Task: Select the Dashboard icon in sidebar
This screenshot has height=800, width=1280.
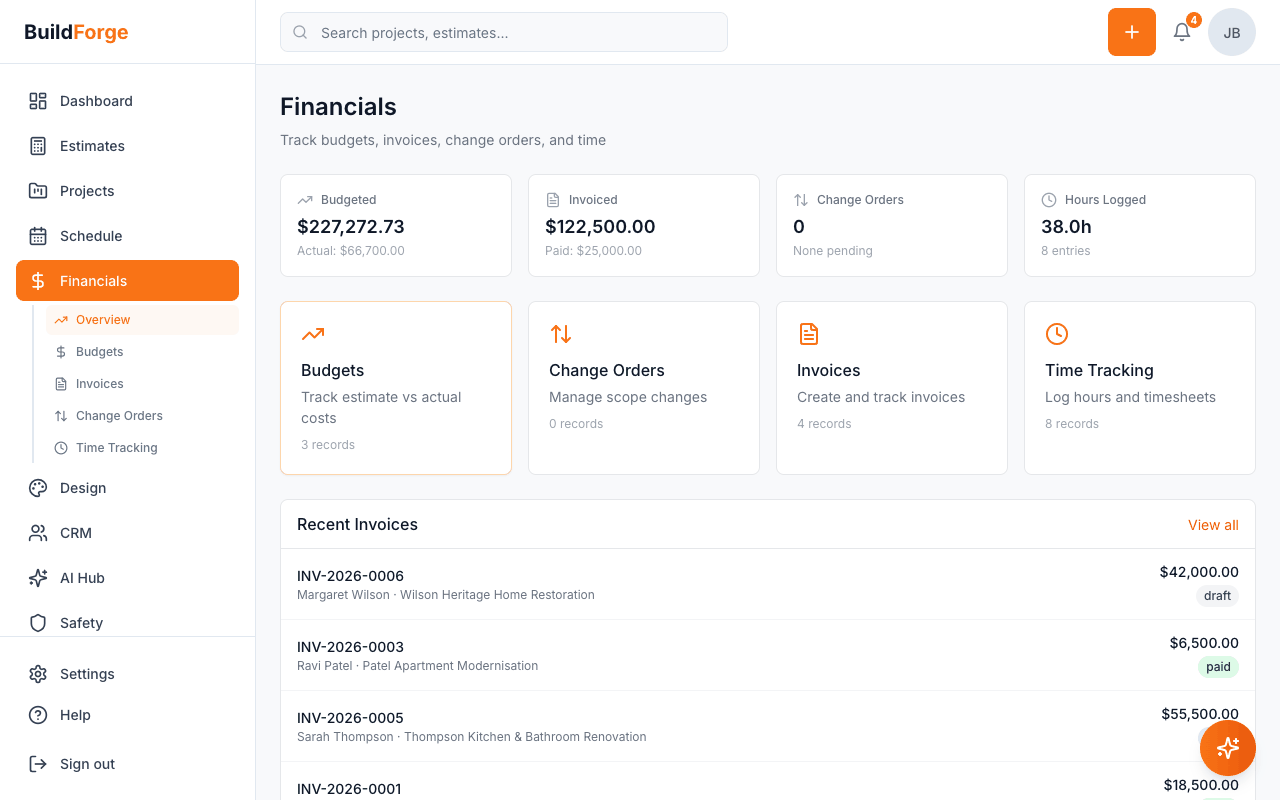Action: point(38,101)
